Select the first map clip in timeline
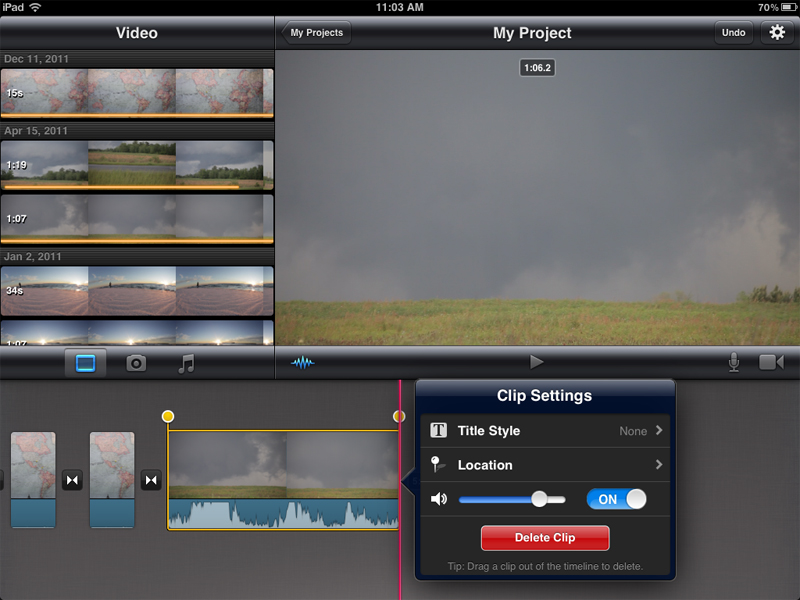 pos(33,480)
